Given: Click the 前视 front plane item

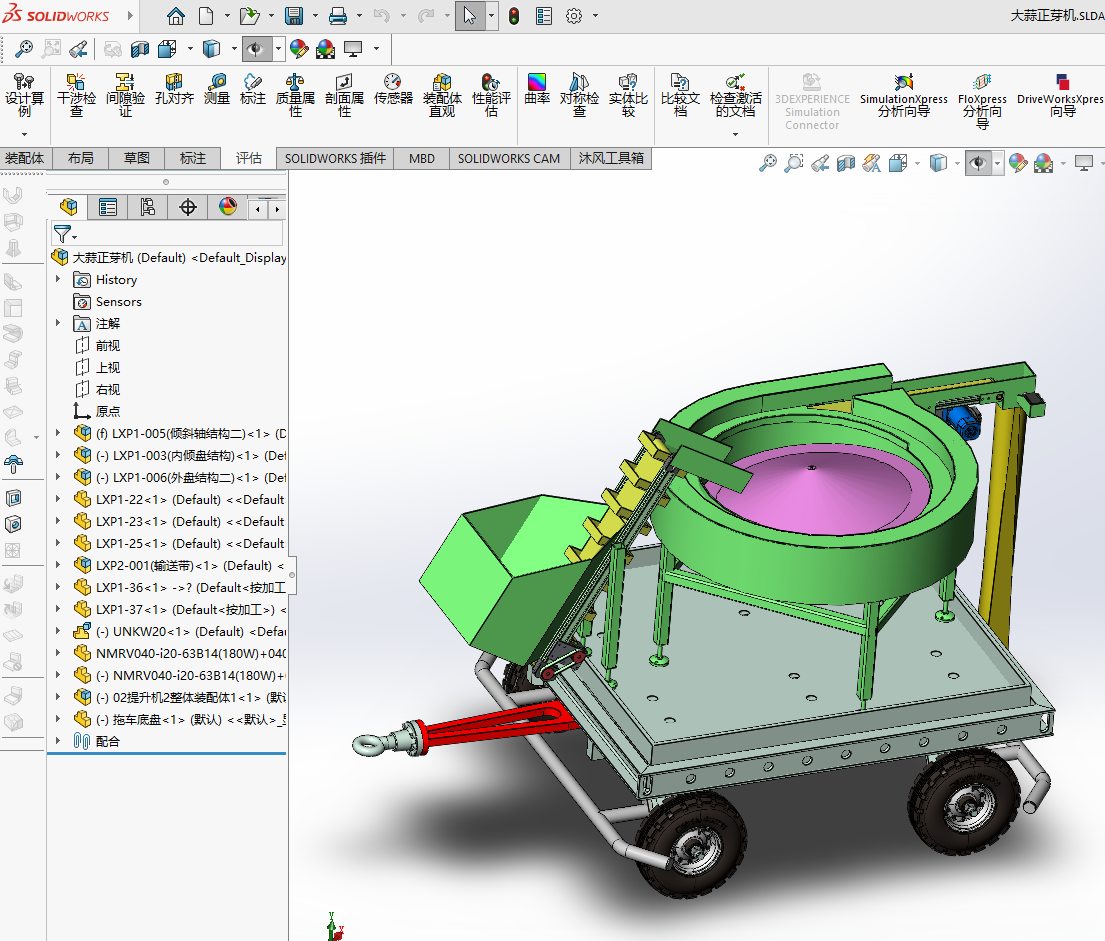Looking at the screenshot, I should coord(107,345).
